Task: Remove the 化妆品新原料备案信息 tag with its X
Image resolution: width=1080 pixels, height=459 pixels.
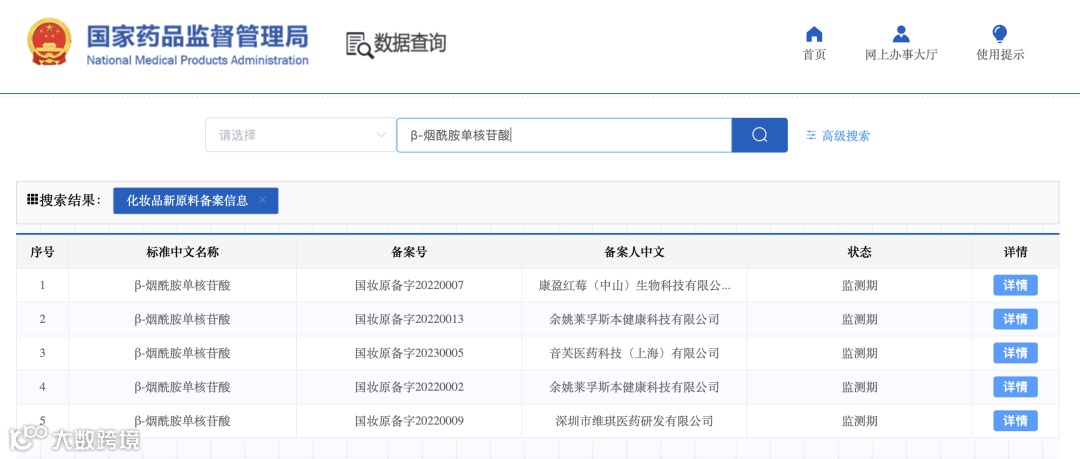Action: [x=262, y=200]
